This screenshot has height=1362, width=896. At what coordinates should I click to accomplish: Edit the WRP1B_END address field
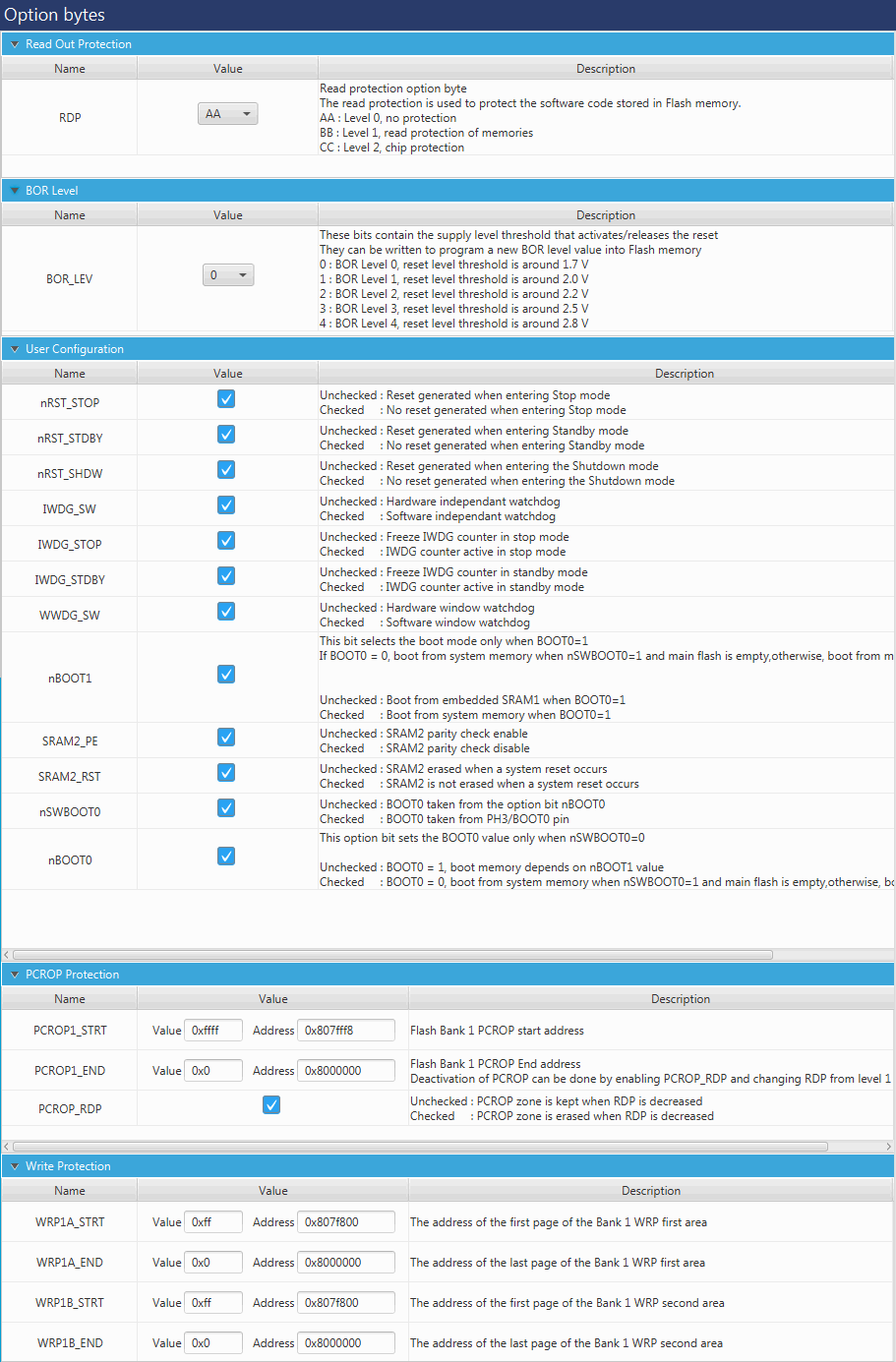(x=346, y=1343)
